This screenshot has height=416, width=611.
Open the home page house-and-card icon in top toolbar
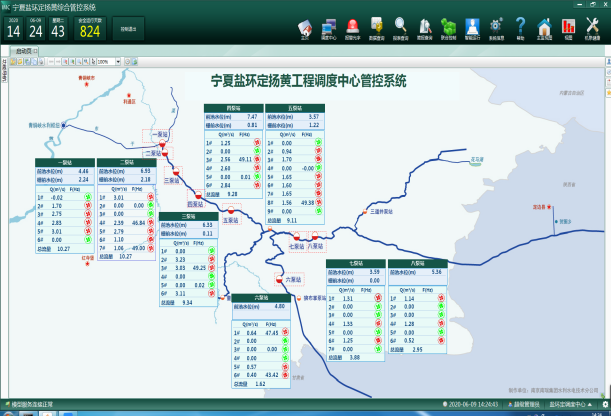point(305,28)
